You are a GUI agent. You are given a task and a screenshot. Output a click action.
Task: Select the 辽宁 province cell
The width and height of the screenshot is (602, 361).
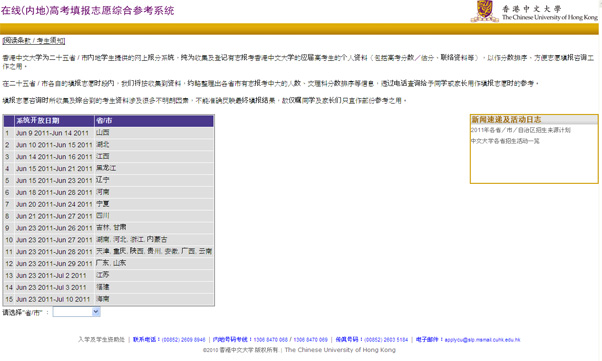(x=154, y=180)
